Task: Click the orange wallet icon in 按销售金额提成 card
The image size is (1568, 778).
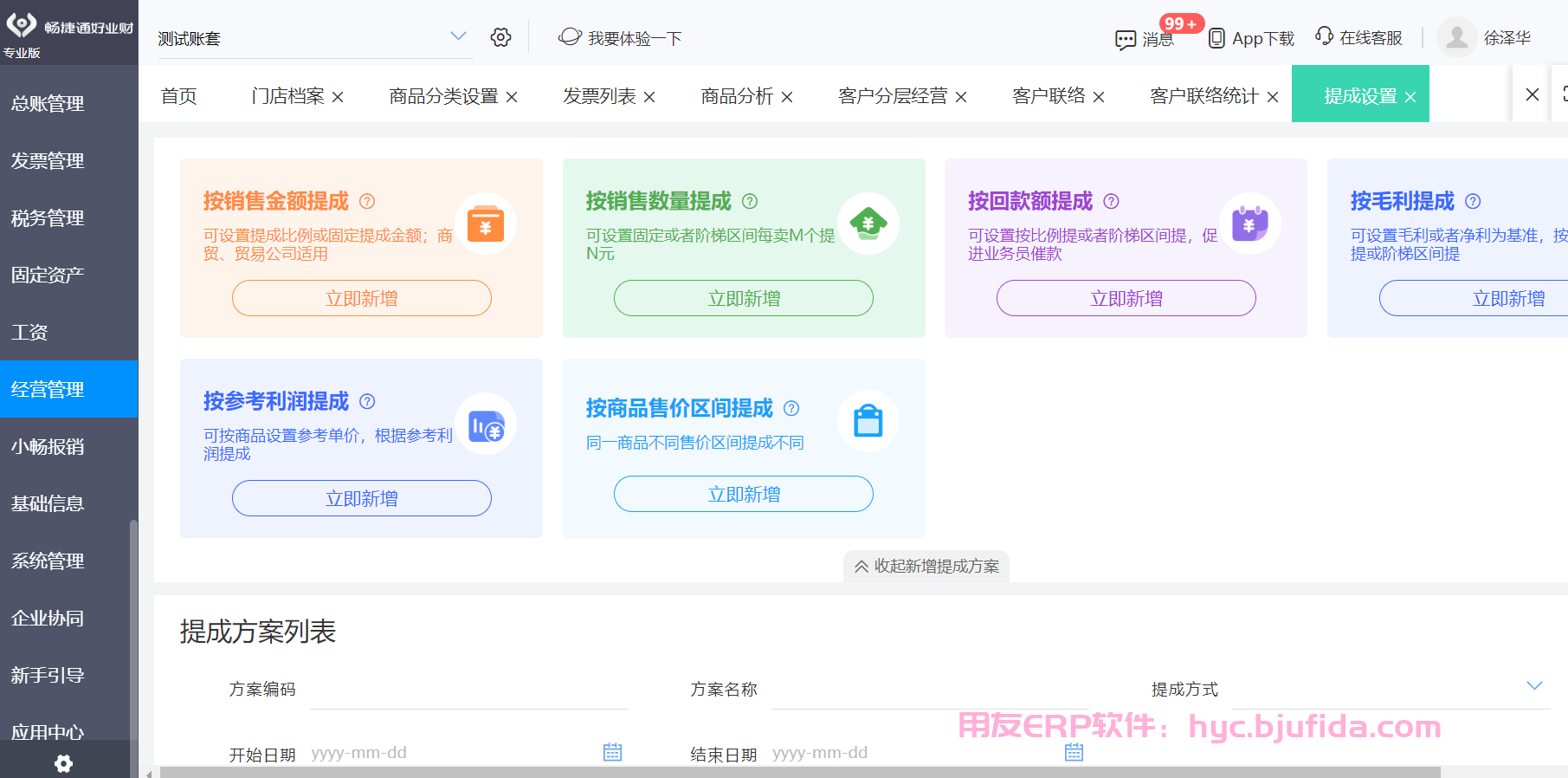Action: pyautogui.click(x=486, y=224)
